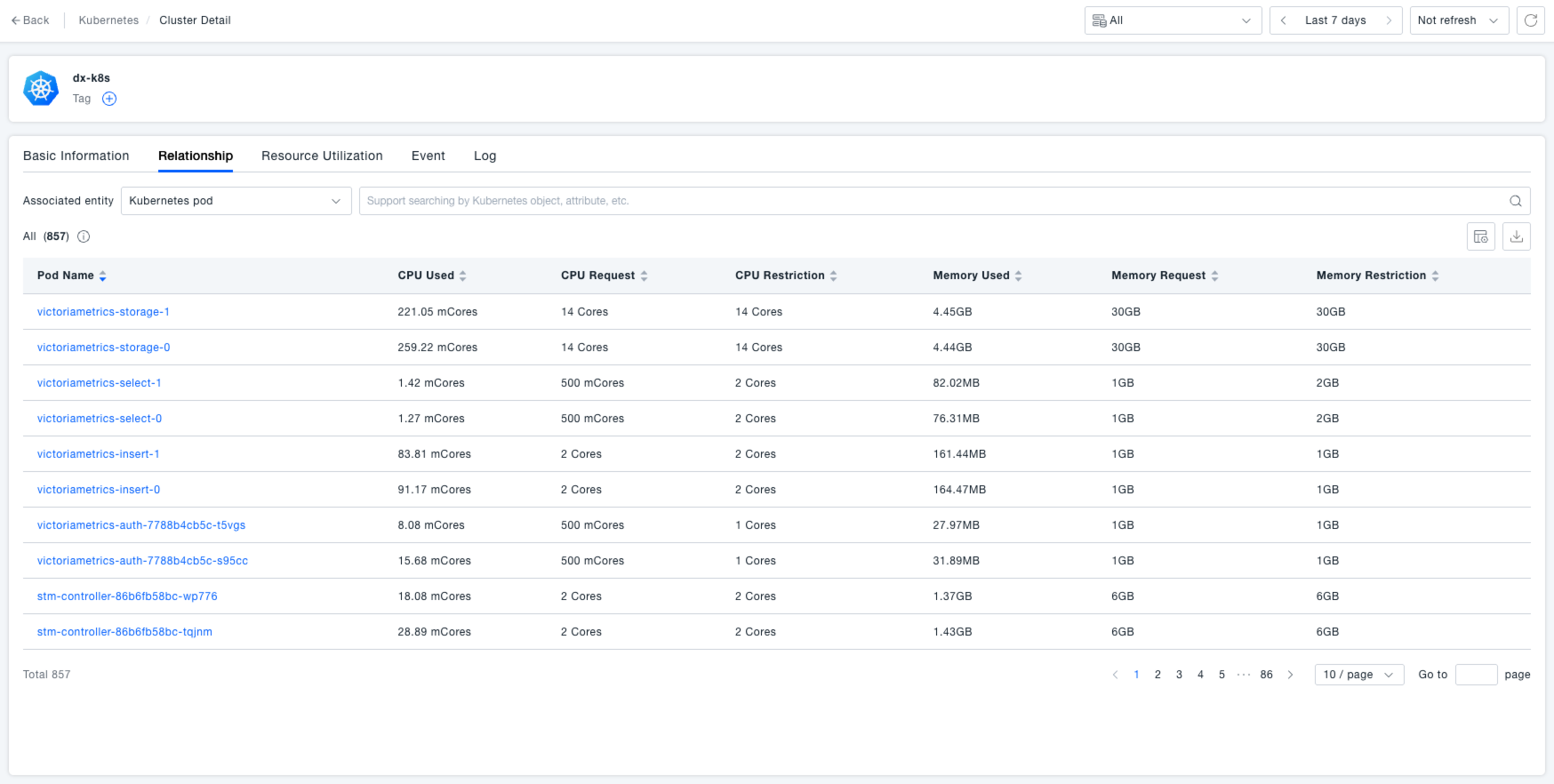The height and width of the screenshot is (784, 1554).
Task: Add a tag with the plus icon
Action: (x=109, y=99)
